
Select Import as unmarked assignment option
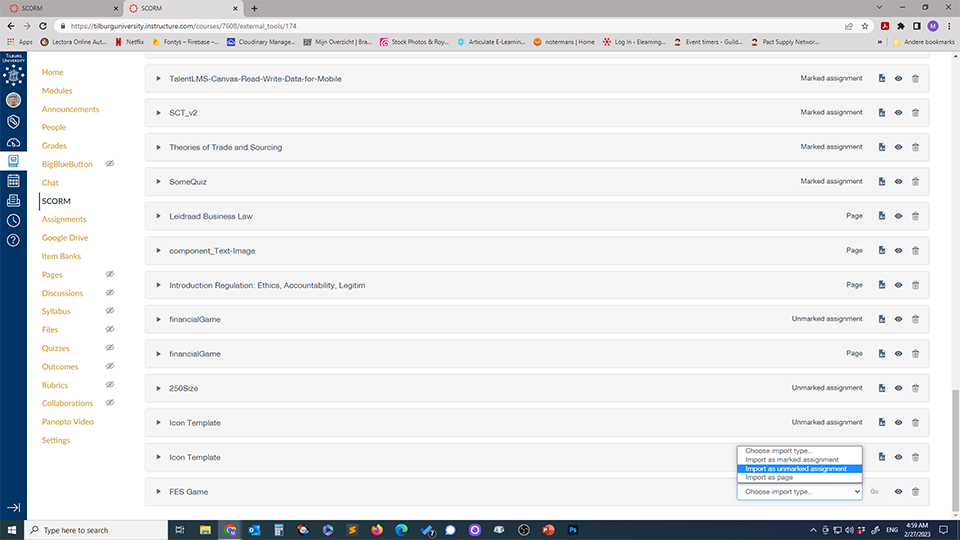click(x=800, y=469)
